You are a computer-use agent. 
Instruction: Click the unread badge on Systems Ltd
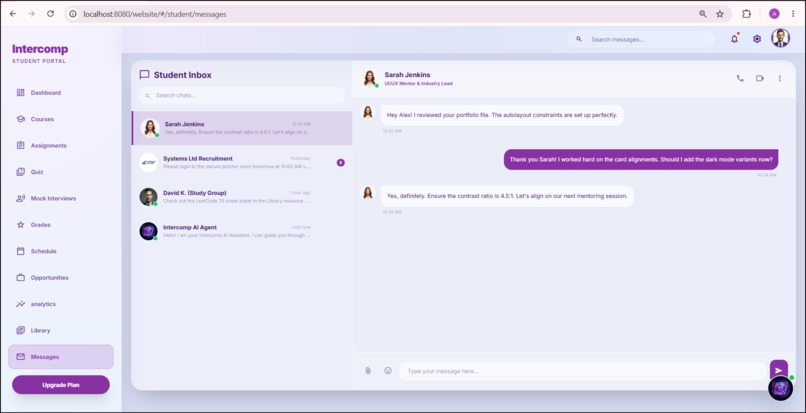pos(340,163)
